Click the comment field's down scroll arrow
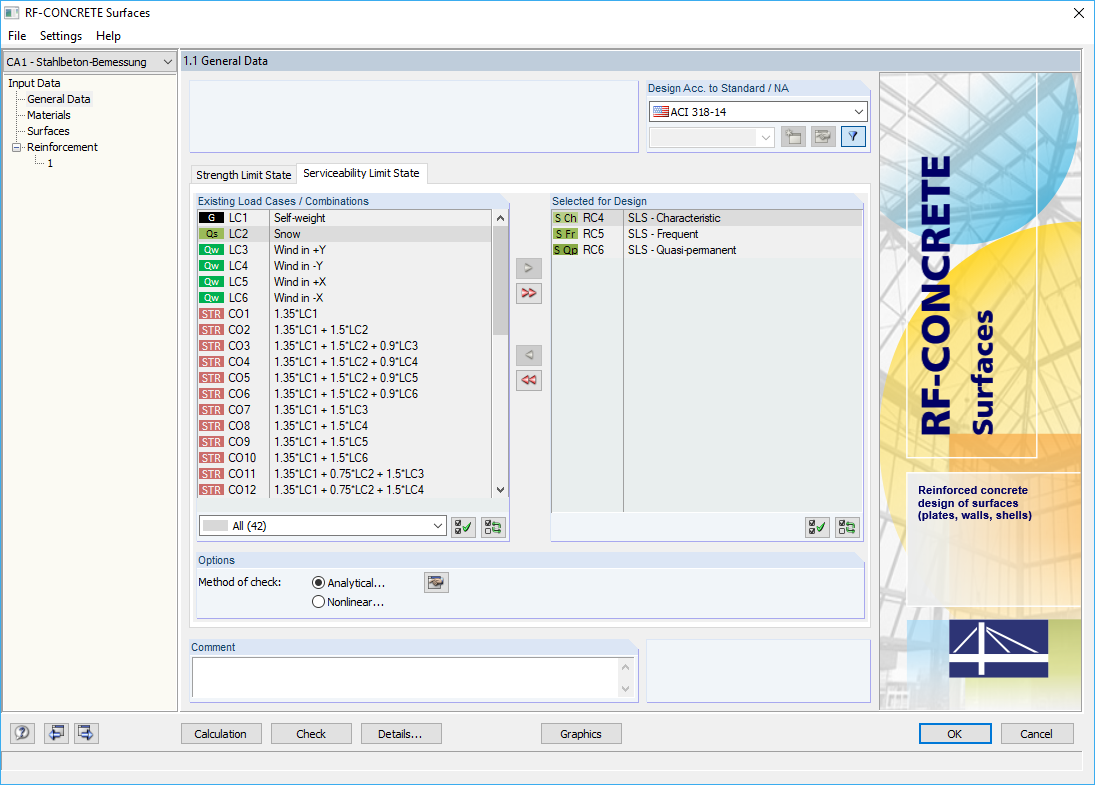 (626, 689)
